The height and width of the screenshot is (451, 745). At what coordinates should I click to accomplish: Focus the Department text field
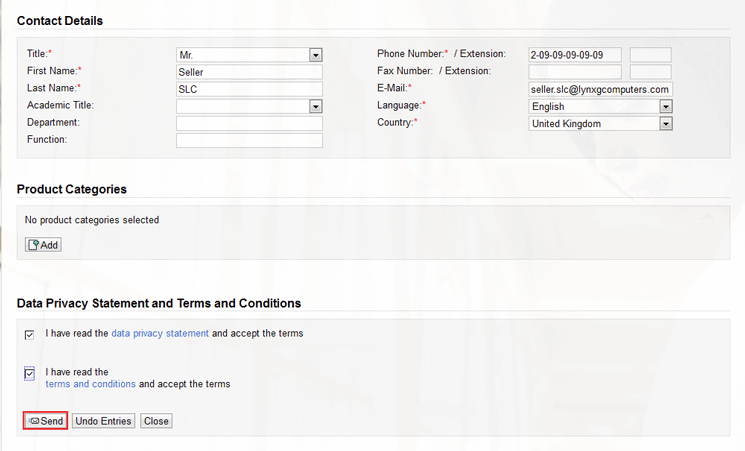pyautogui.click(x=249, y=123)
